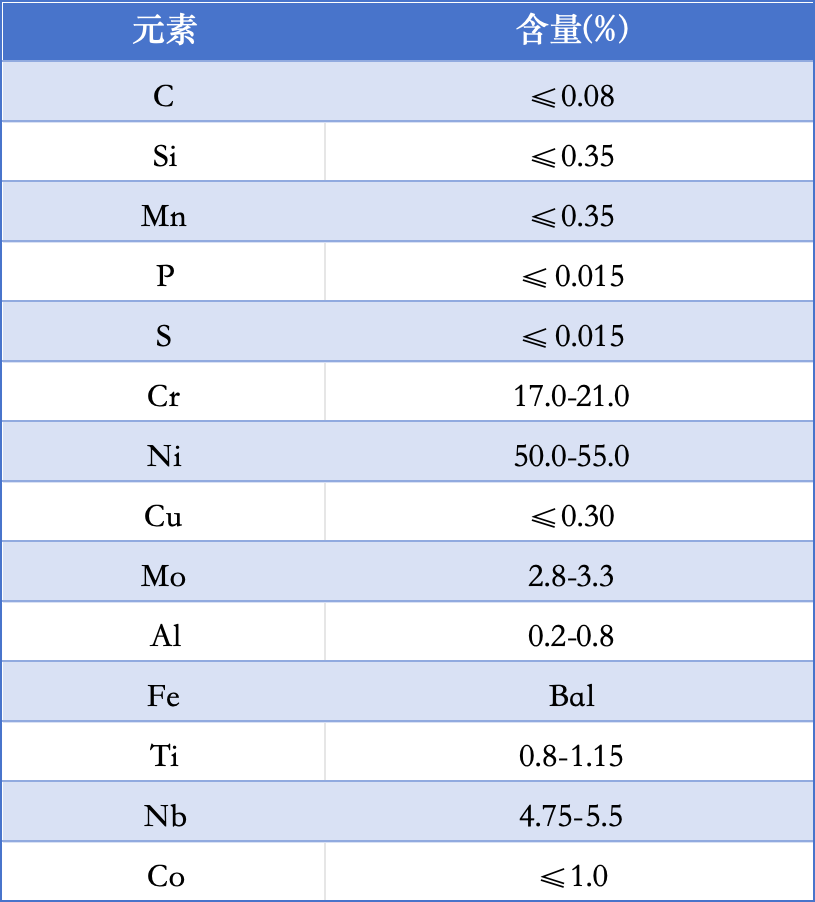The image size is (815, 902).
Task: Select the 2.8-3.3 content value
Action: point(571,576)
